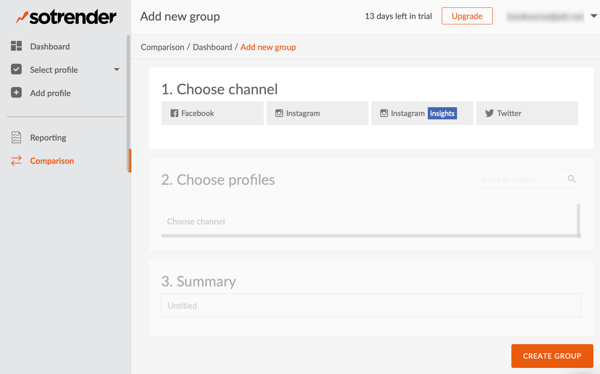
Task: Click the 2. Choose profiles heading
Action: click(x=218, y=180)
